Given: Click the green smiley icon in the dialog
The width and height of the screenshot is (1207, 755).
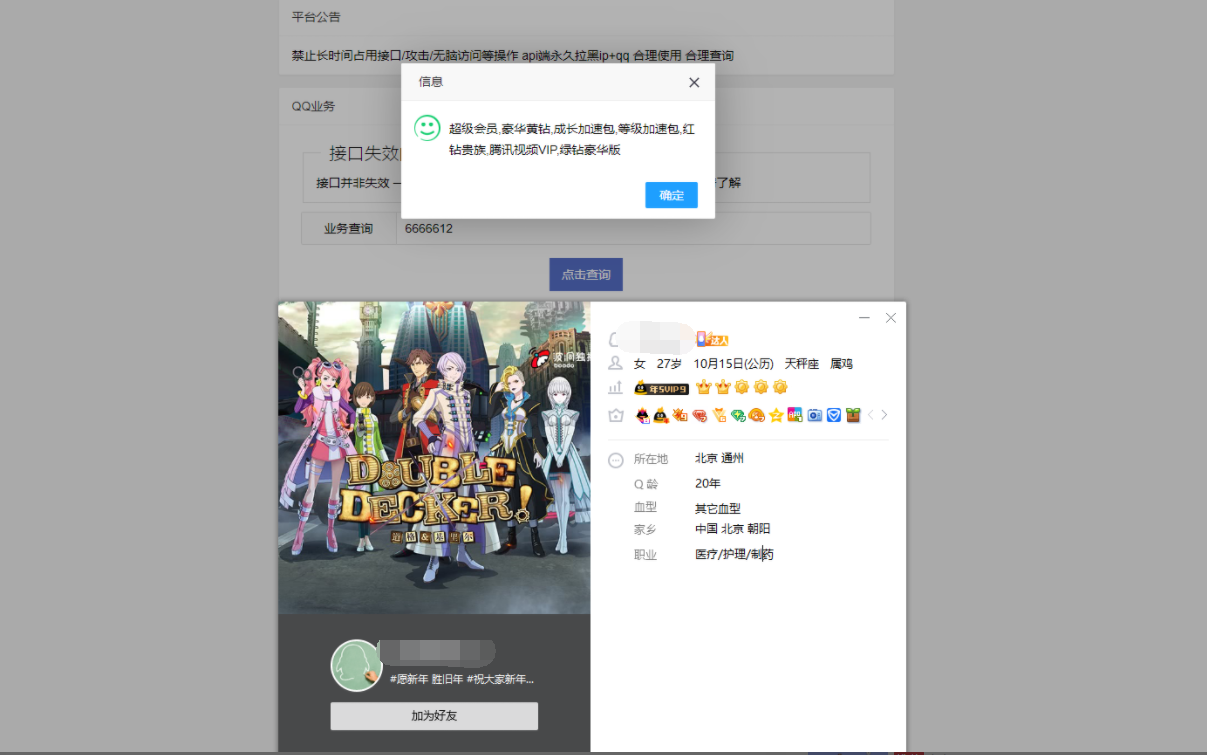Looking at the screenshot, I should (428, 128).
